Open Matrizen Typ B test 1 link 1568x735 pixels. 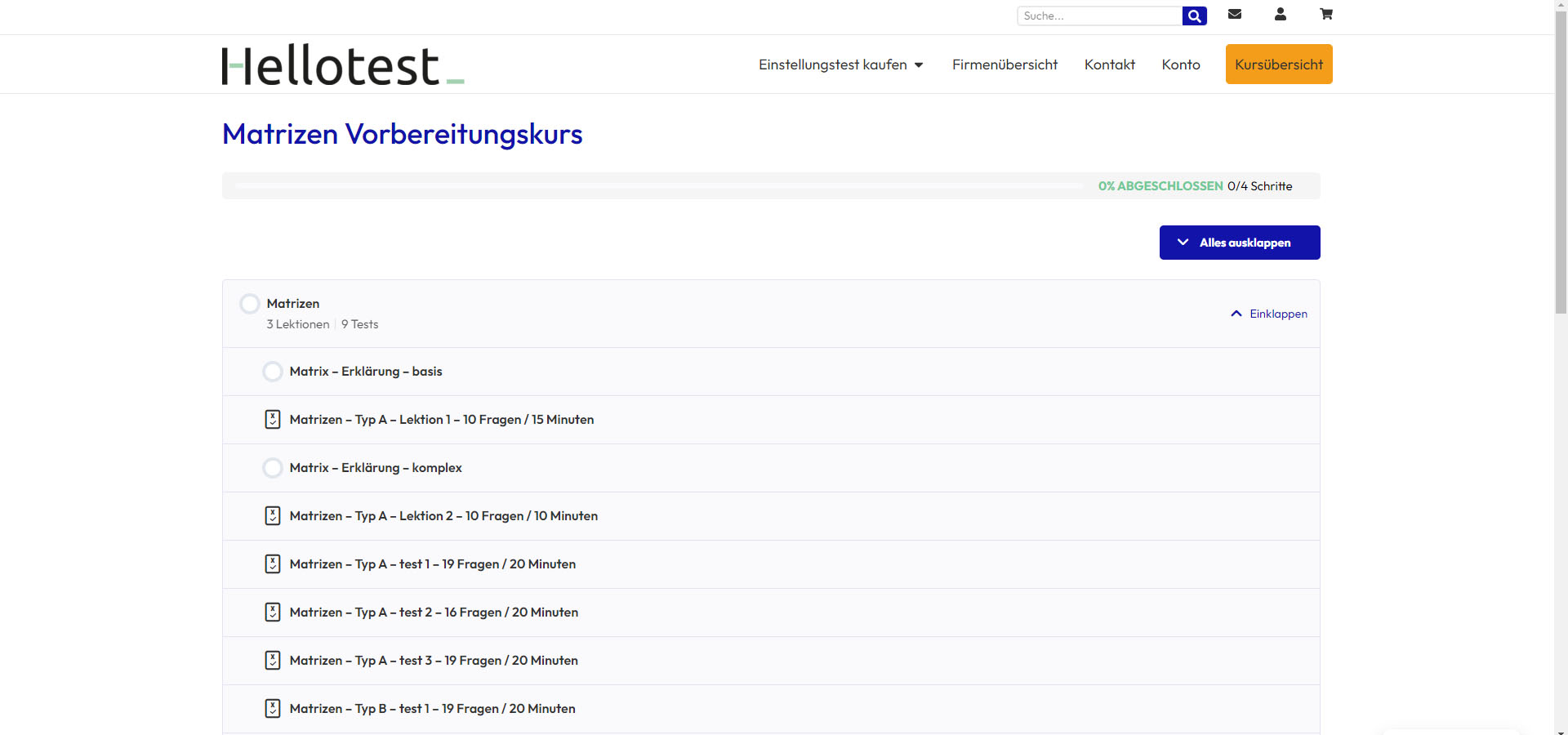[x=433, y=709]
